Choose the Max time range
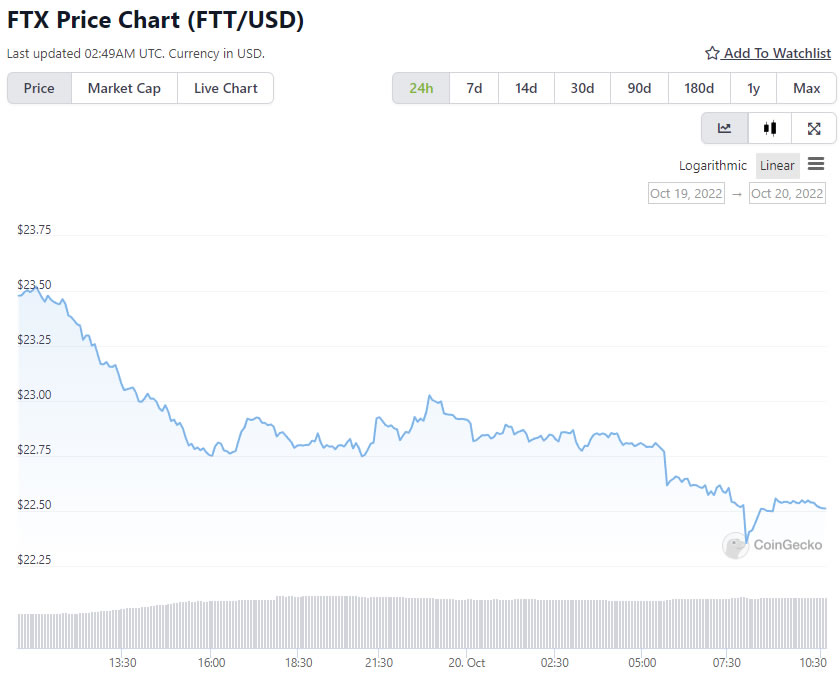 click(806, 88)
